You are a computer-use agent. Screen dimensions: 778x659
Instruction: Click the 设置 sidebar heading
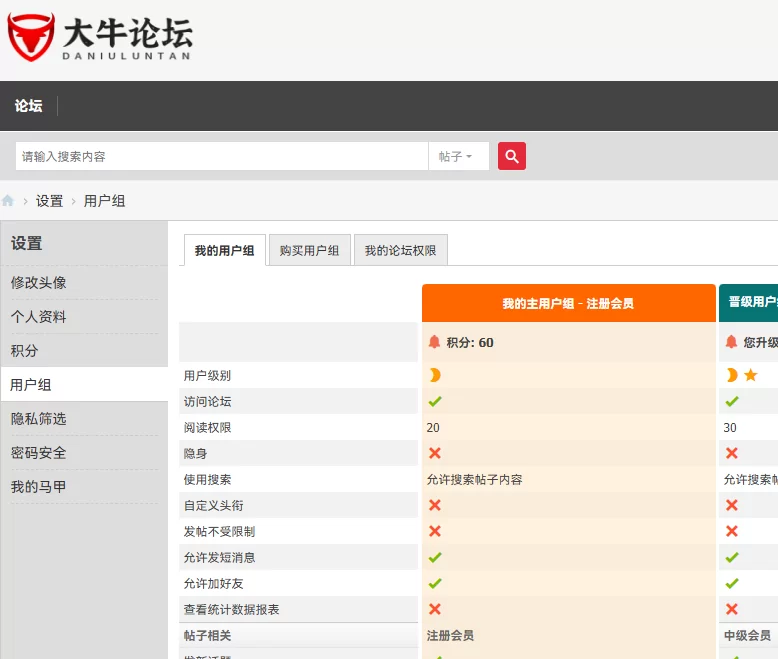(27, 243)
